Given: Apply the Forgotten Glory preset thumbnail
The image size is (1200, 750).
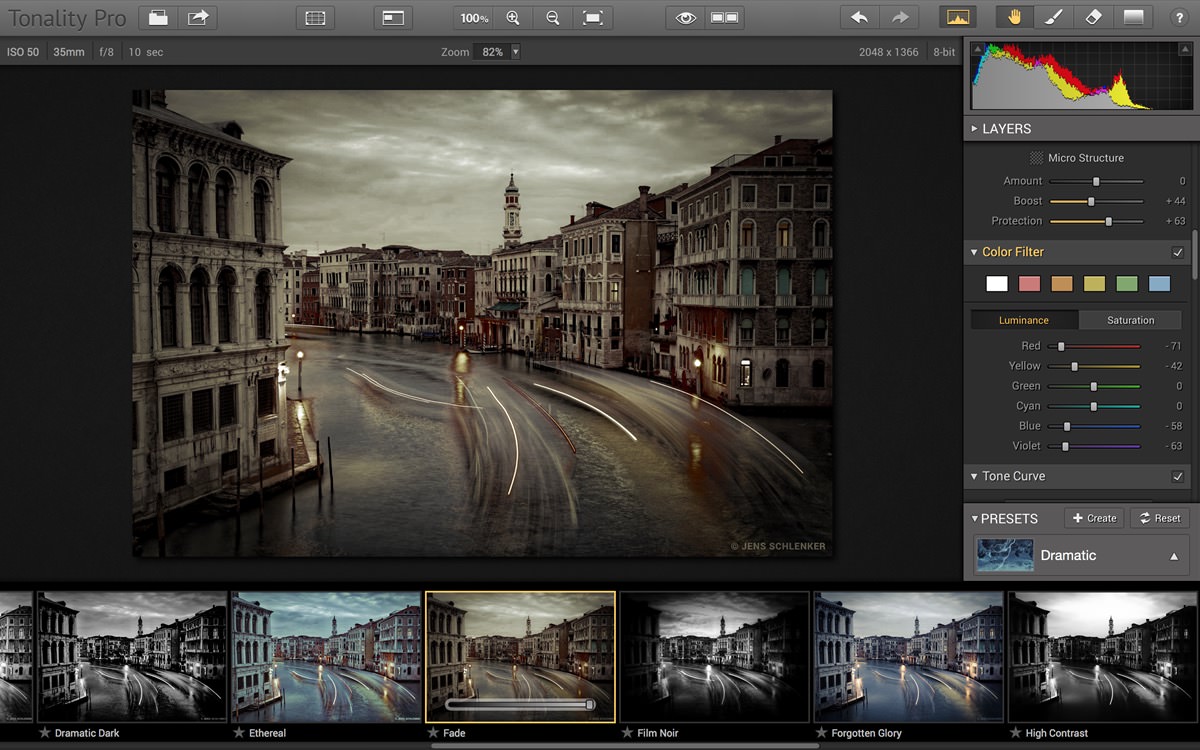Looking at the screenshot, I should tap(908, 656).
